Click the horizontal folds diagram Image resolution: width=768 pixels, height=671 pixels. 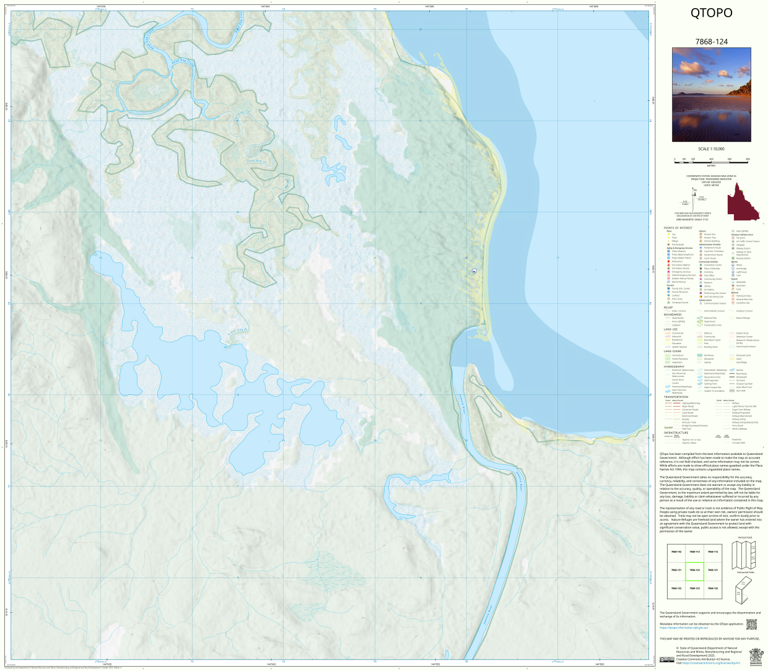point(744,554)
